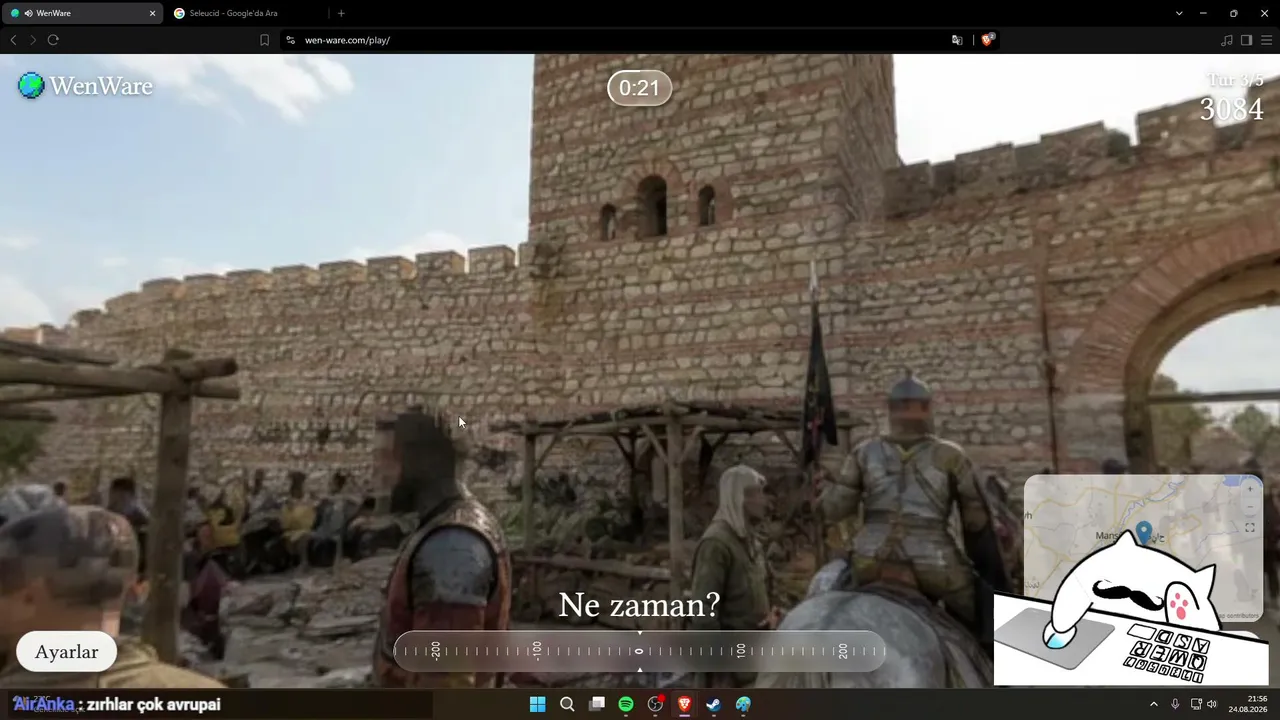
Task: Click the score 3084
Action: point(1231,109)
